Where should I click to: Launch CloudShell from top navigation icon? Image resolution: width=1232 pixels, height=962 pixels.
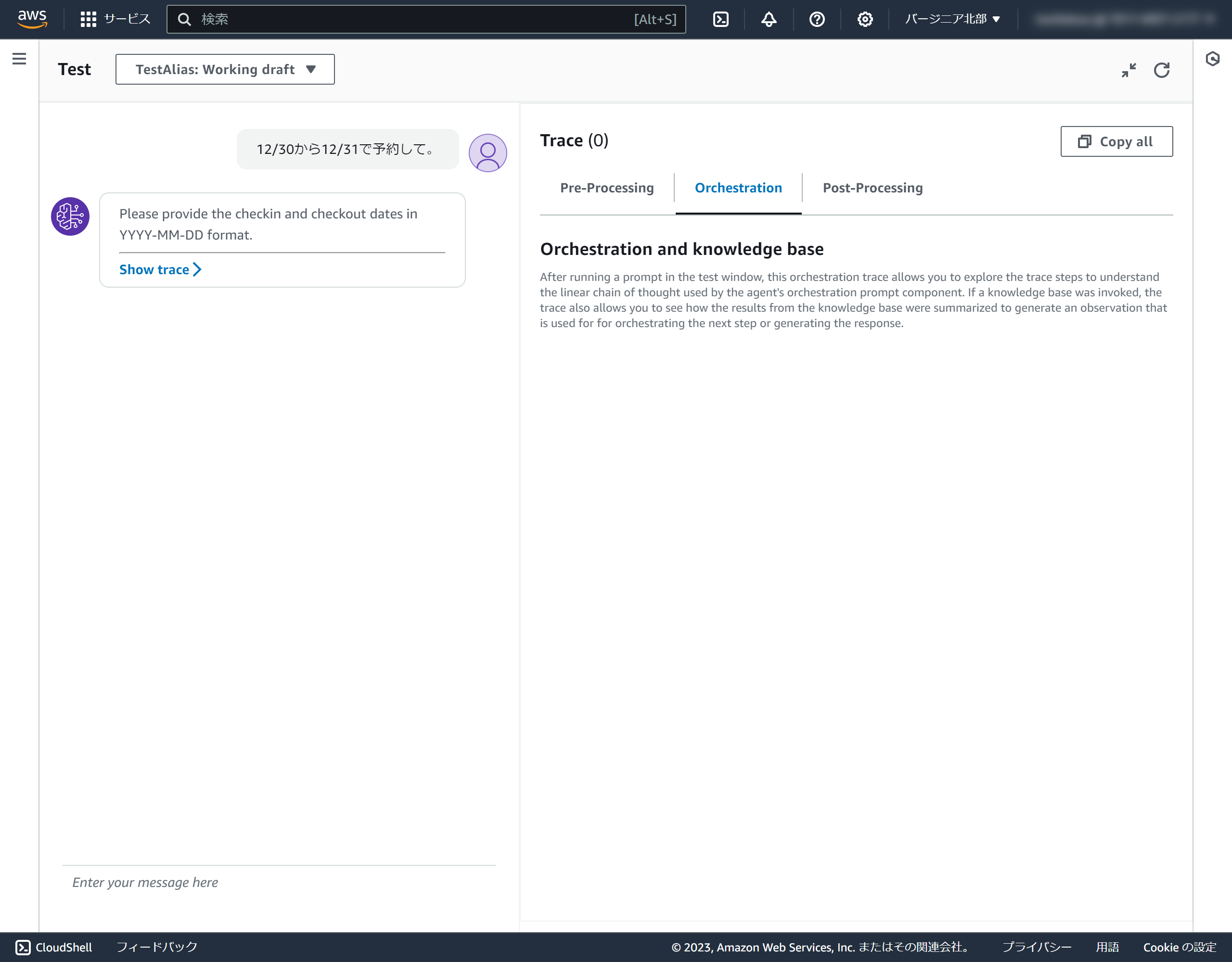[720, 19]
